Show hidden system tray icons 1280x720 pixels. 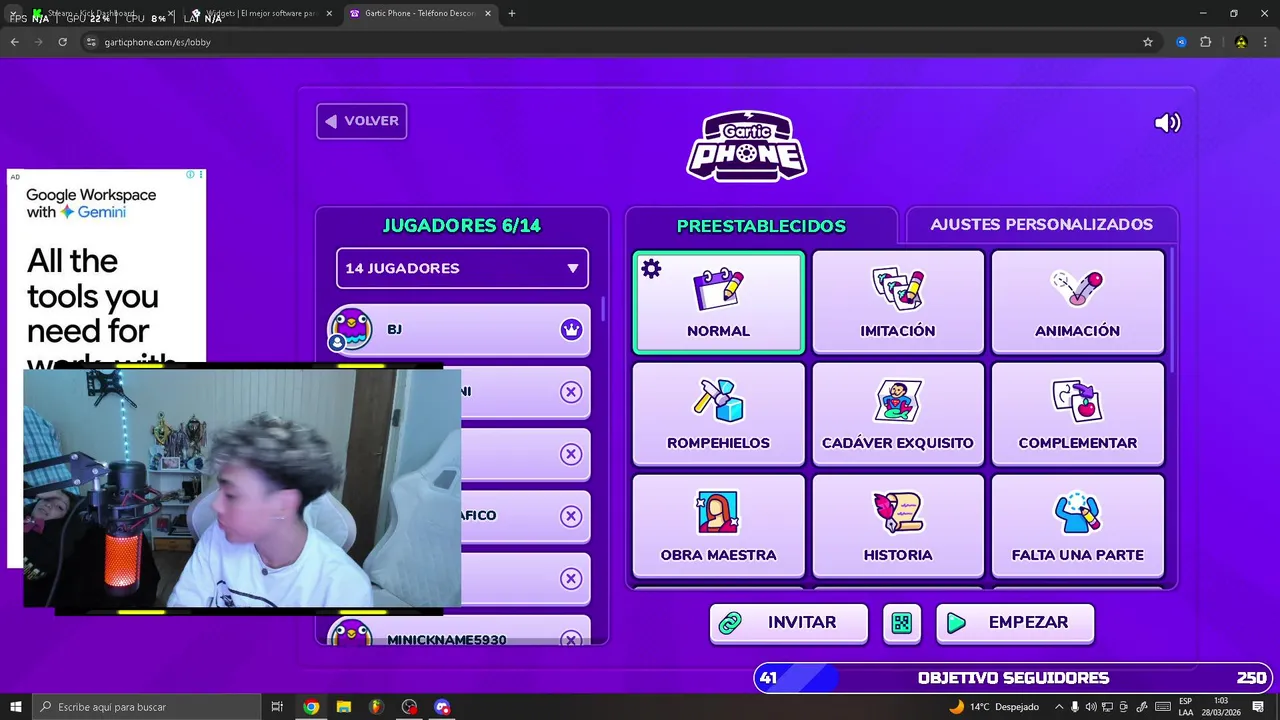[x=1059, y=707]
